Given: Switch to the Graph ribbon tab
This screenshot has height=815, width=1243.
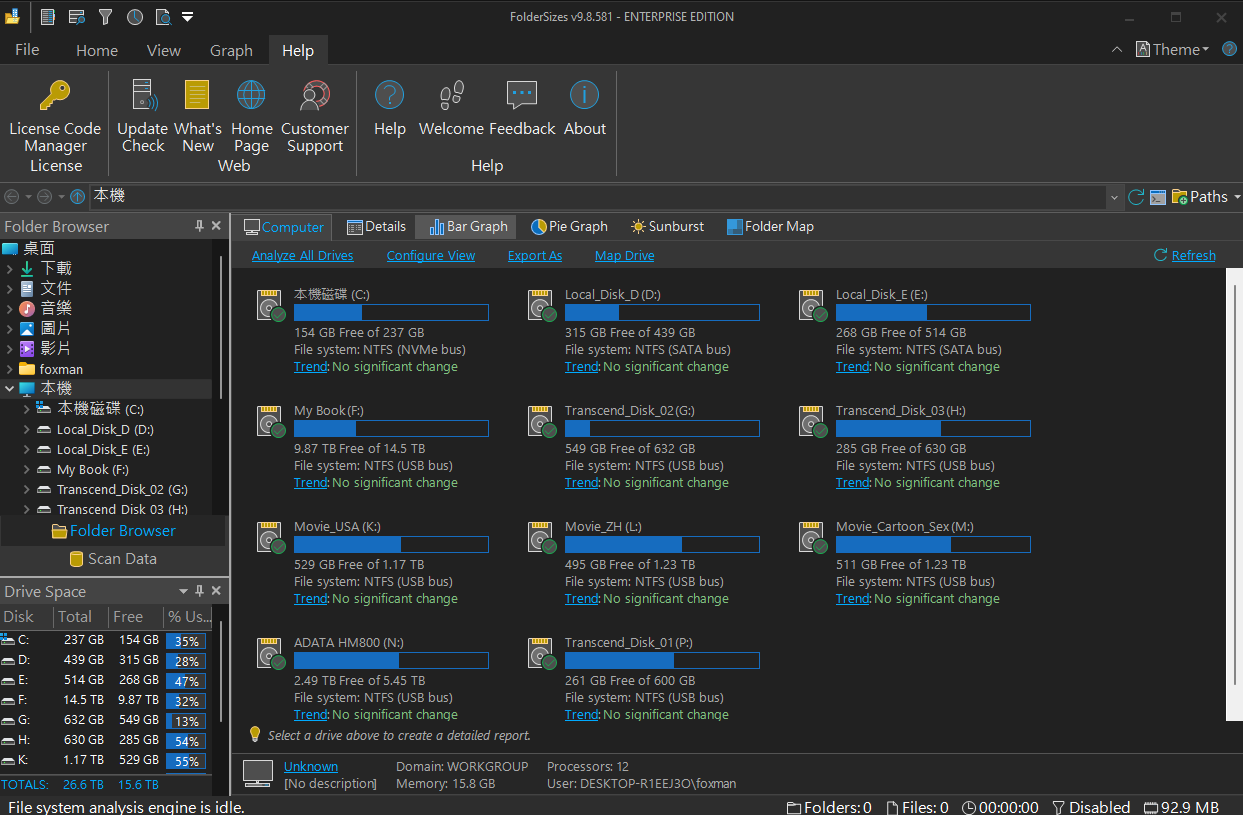Looking at the screenshot, I should tap(231, 50).
